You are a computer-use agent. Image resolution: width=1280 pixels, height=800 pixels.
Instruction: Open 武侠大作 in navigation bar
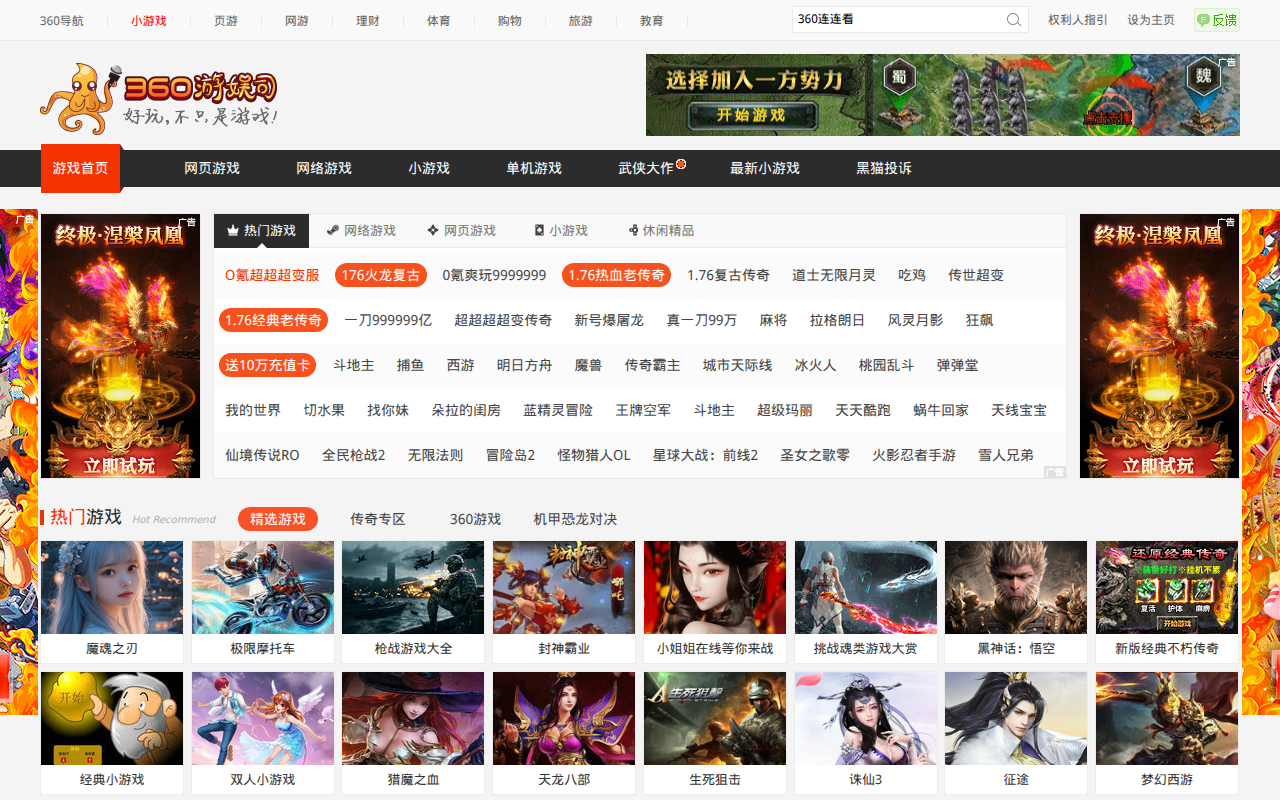click(x=646, y=168)
